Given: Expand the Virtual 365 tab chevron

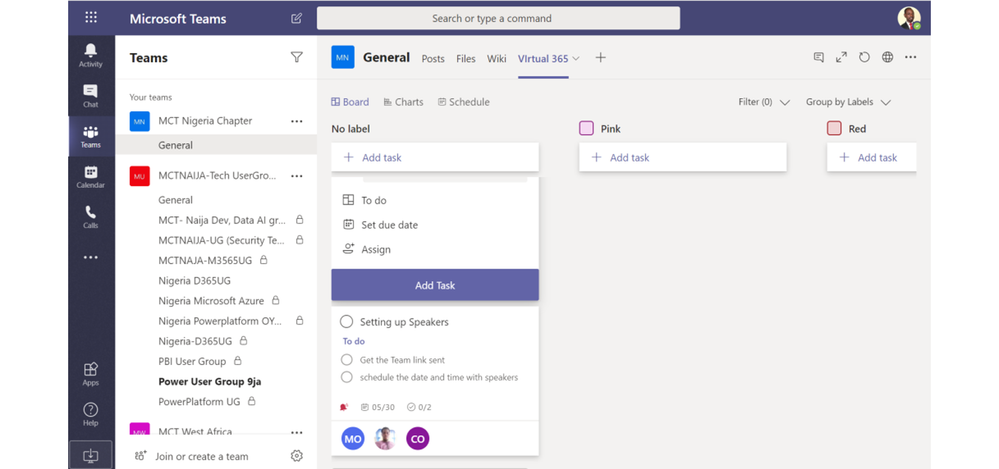Looking at the screenshot, I should pos(576,58).
